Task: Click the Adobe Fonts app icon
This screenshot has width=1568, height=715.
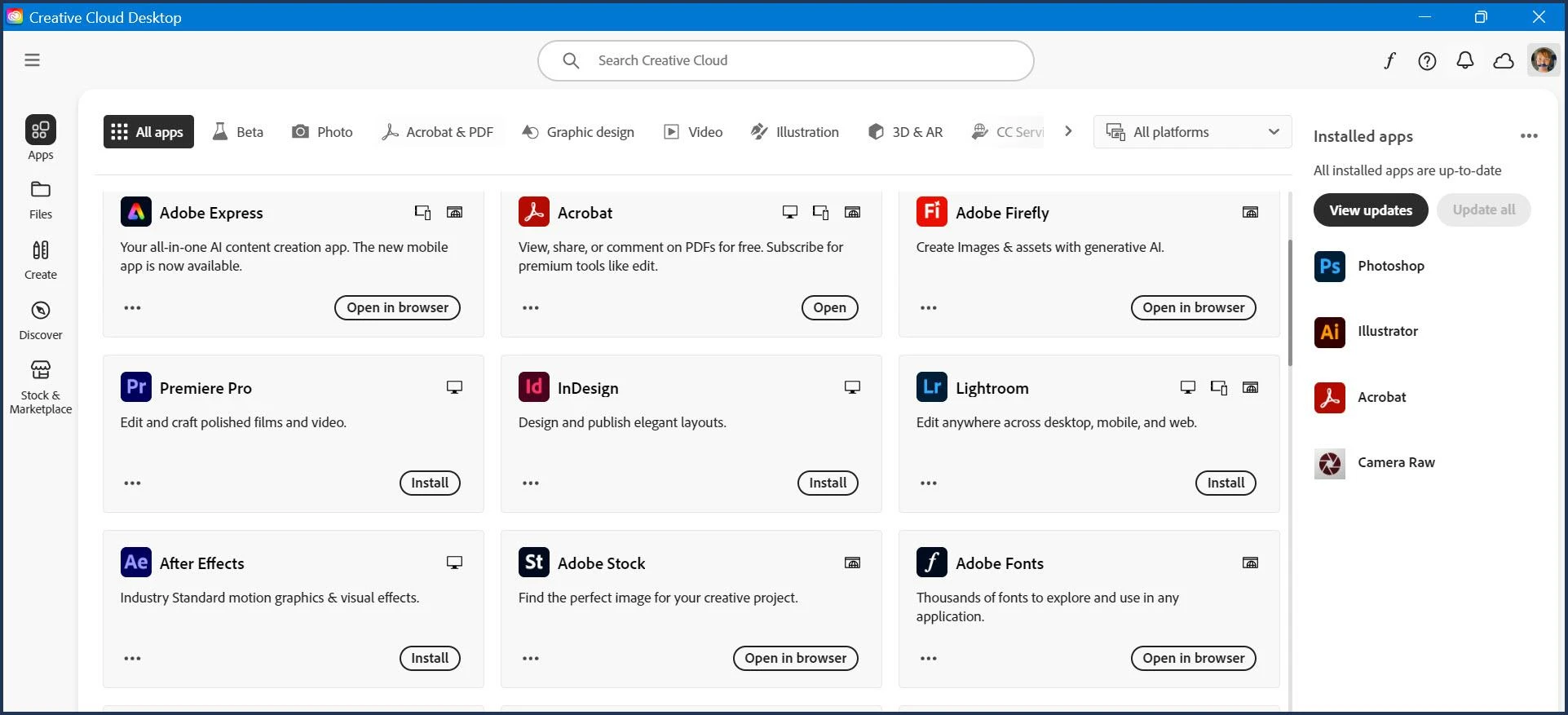Action: pyautogui.click(x=932, y=563)
